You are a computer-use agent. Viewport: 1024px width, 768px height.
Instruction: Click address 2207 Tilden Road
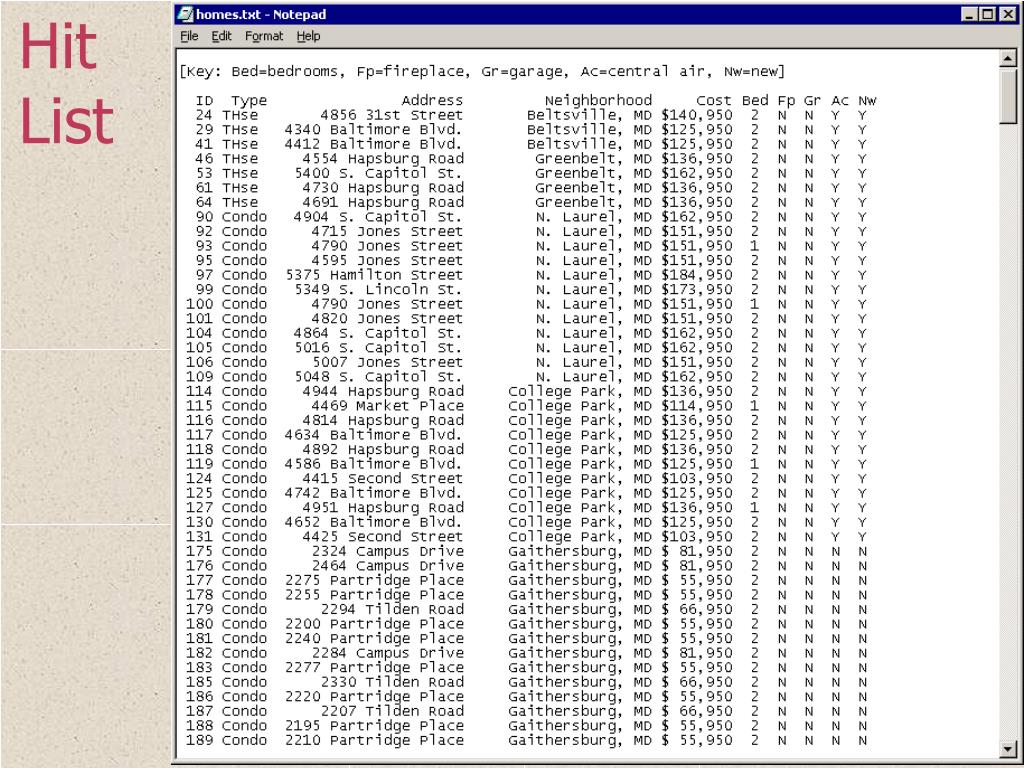pos(391,710)
